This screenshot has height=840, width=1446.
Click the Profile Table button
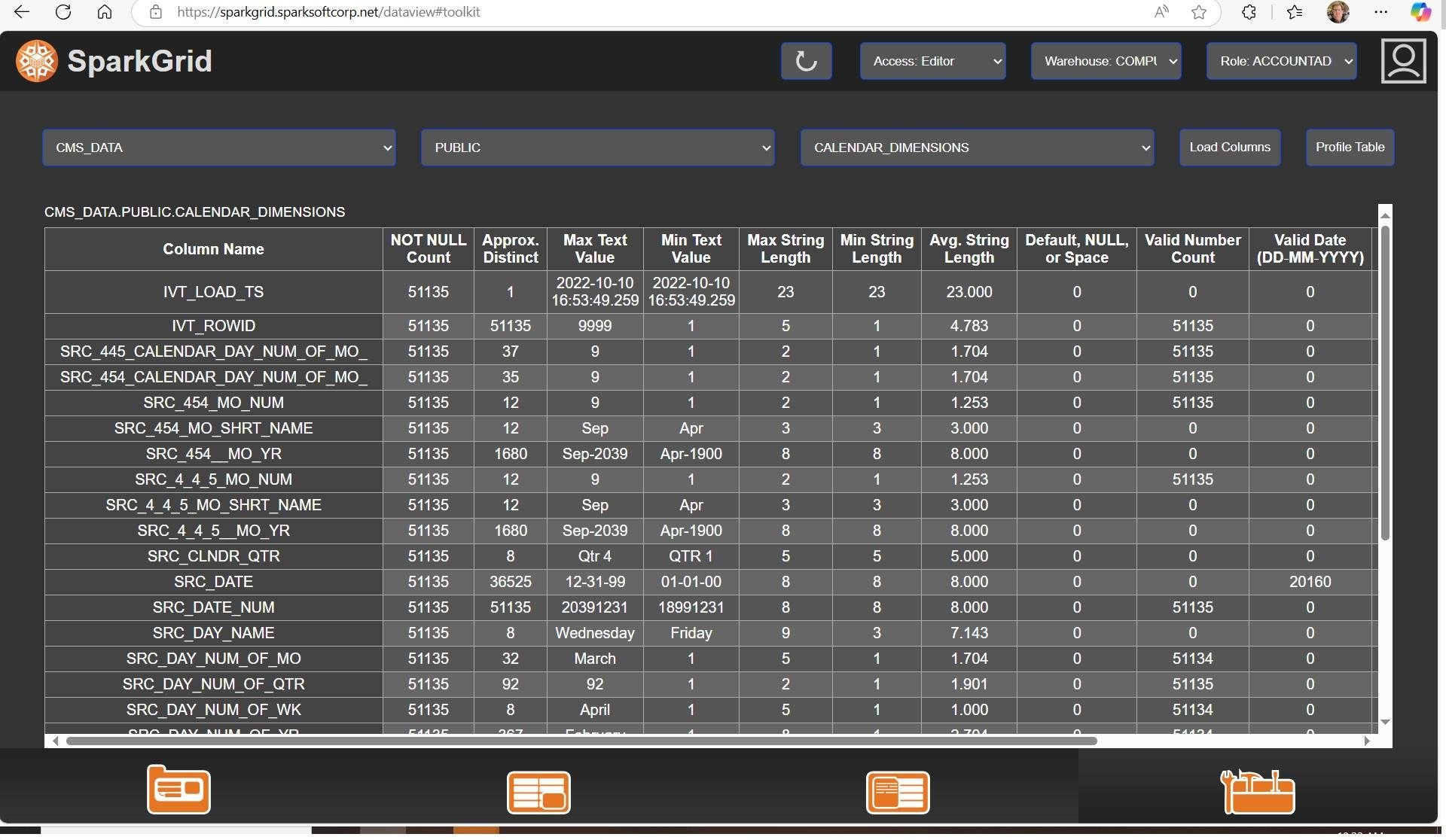pos(1349,147)
